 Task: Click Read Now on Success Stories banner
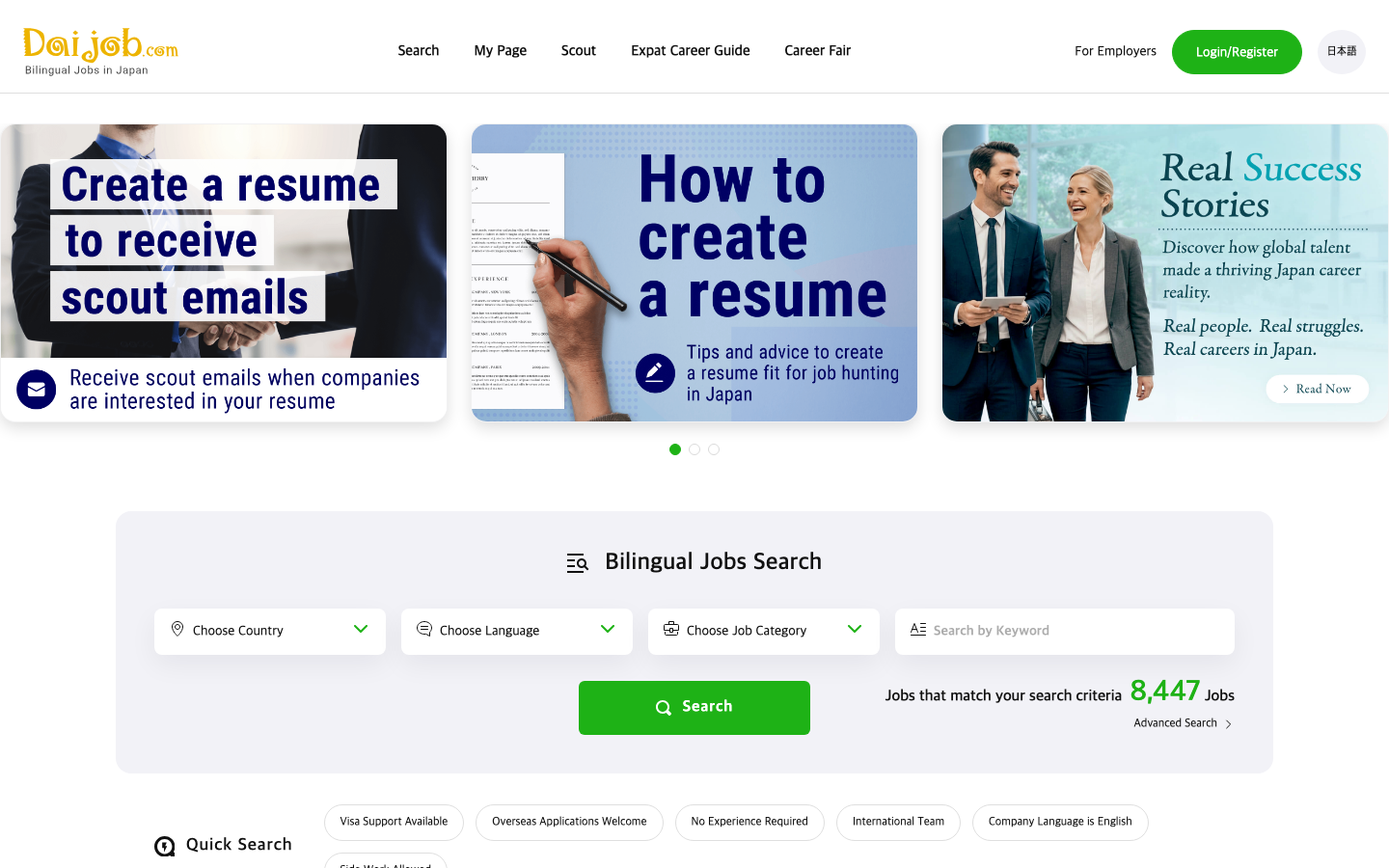(x=1317, y=389)
